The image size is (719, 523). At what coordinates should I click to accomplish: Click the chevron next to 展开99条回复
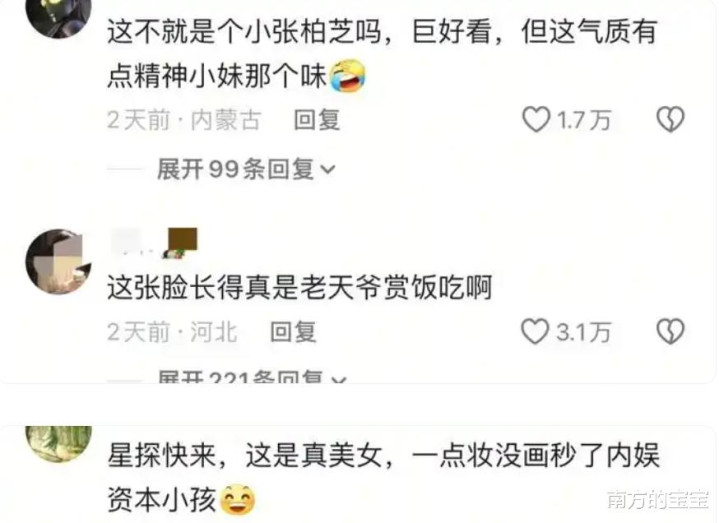[328, 170]
